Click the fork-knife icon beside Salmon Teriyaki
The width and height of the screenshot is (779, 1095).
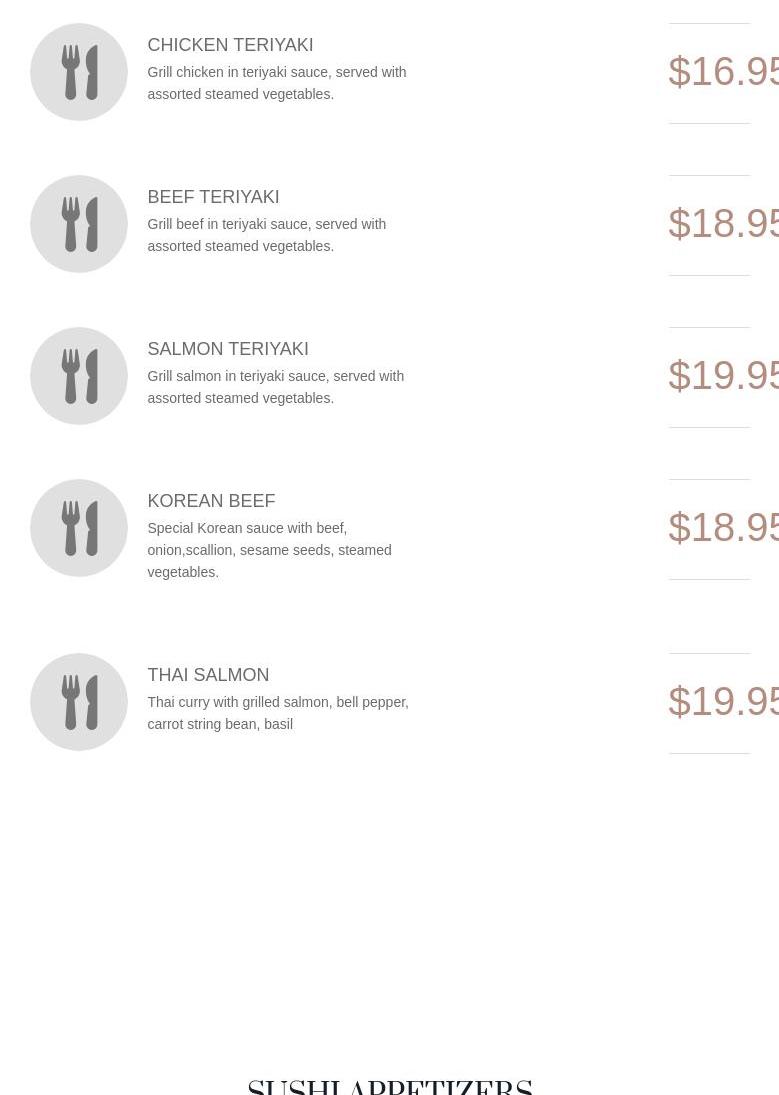[79, 376]
